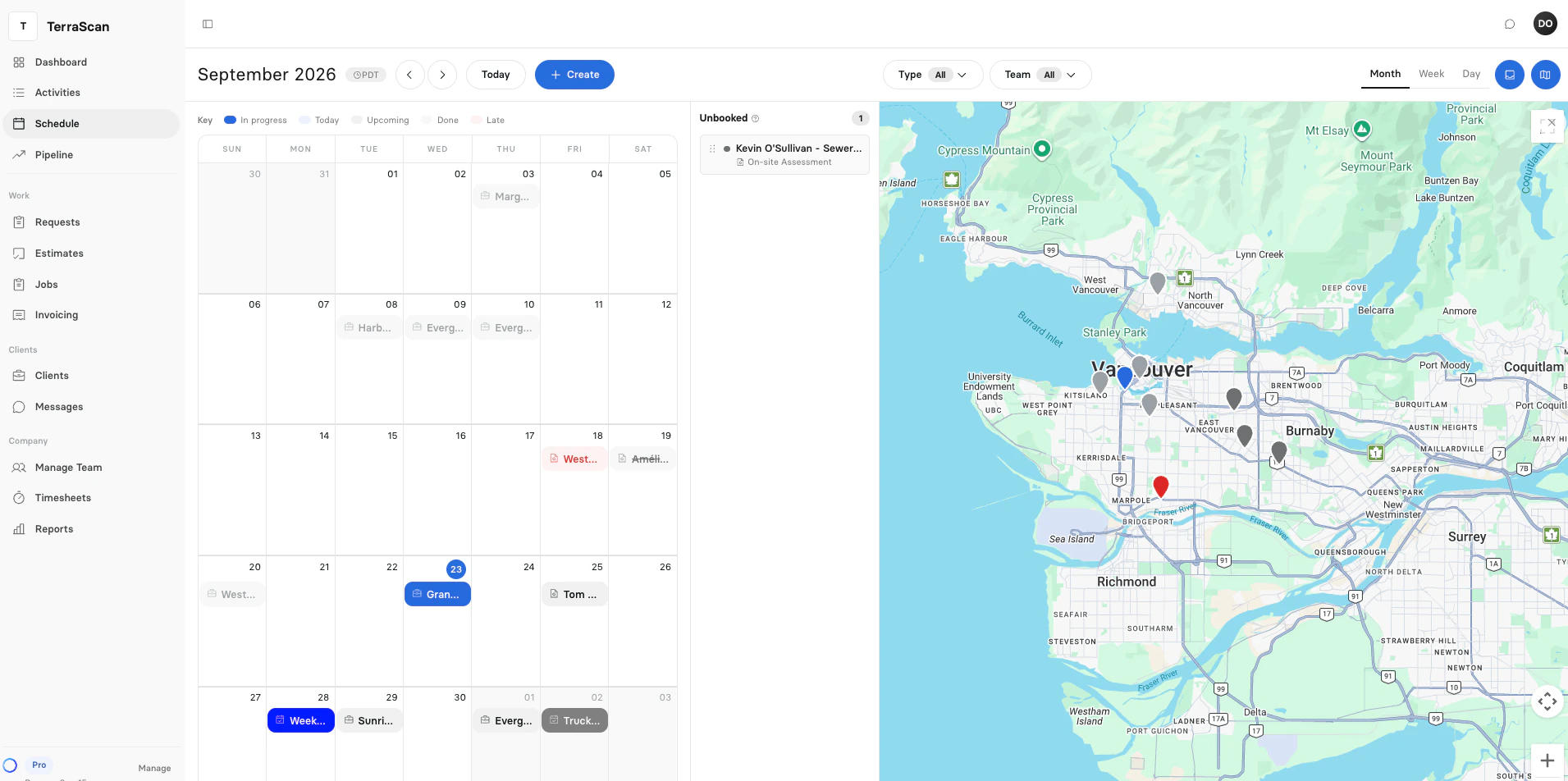The height and width of the screenshot is (781, 1568).
Task: Open the DO user avatar menu
Action: (x=1545, y=24)
